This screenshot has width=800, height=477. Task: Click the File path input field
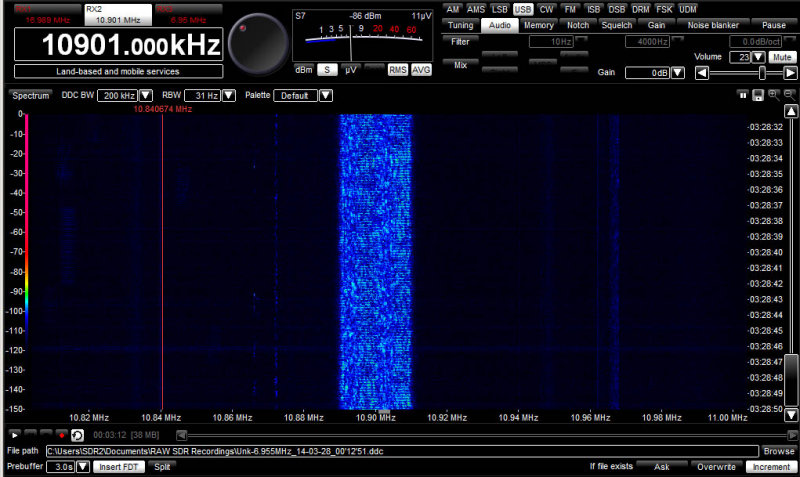pyautogui.click(x=402, y=451)
